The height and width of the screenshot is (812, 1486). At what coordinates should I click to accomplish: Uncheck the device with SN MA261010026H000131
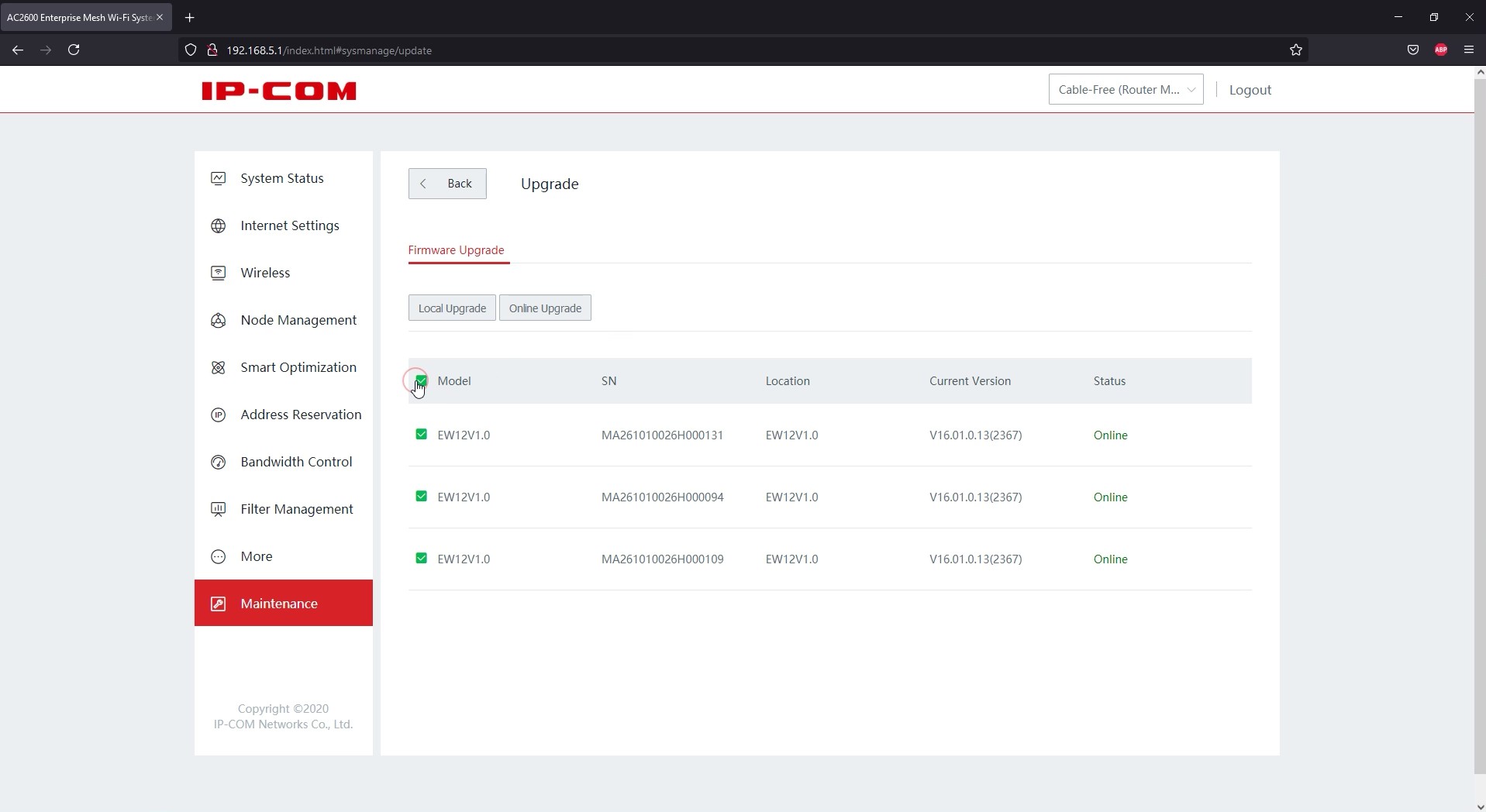click(421, 435)
